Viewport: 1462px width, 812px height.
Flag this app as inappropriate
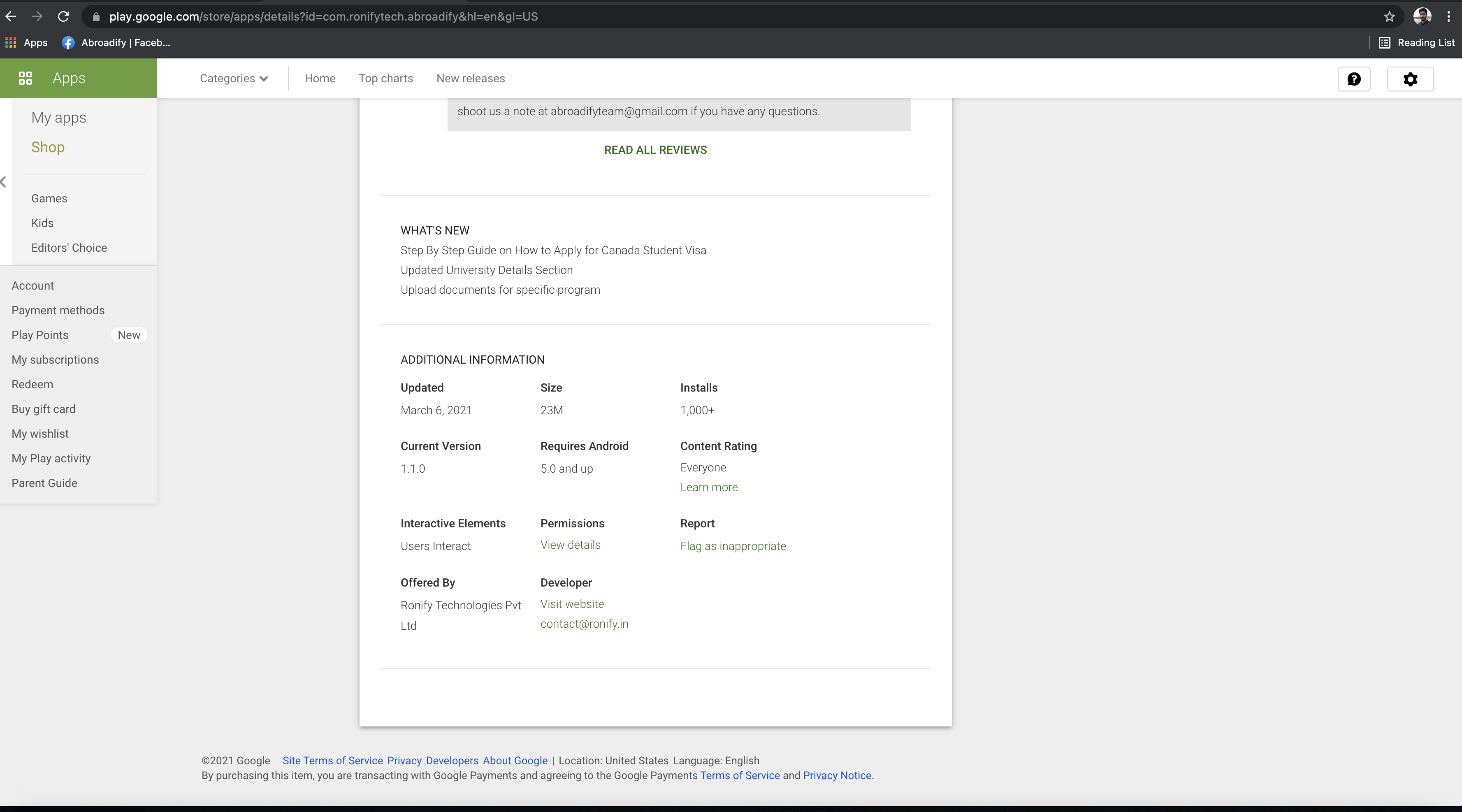pos(733,545)
